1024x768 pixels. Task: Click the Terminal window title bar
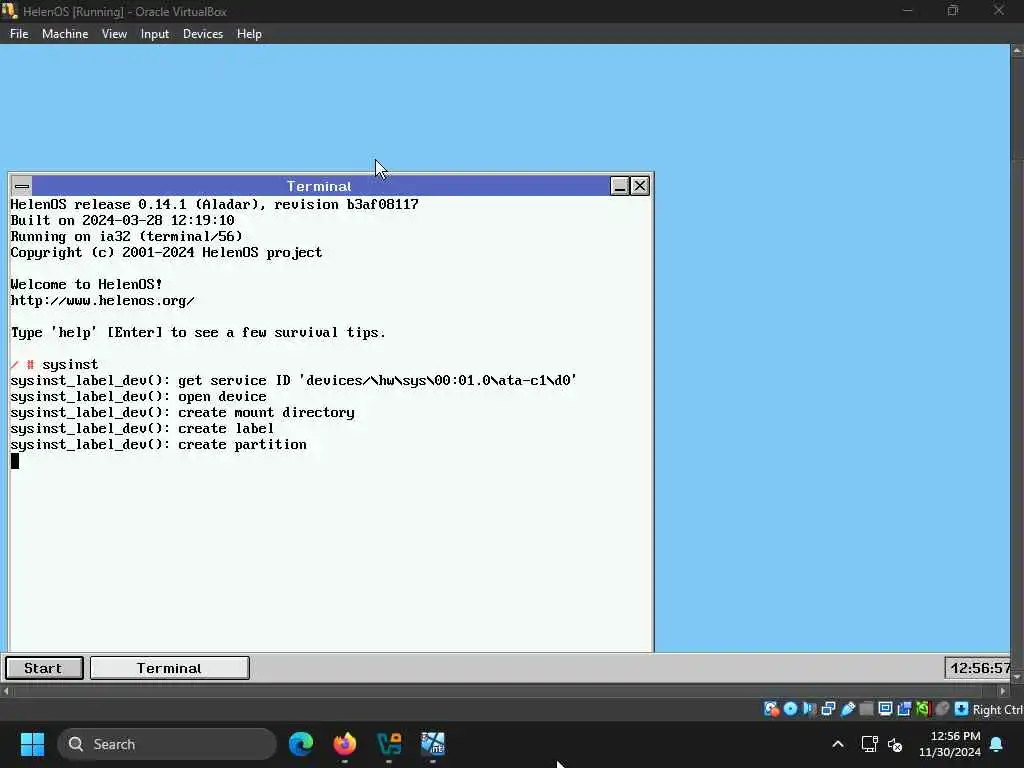click(320, 186)
